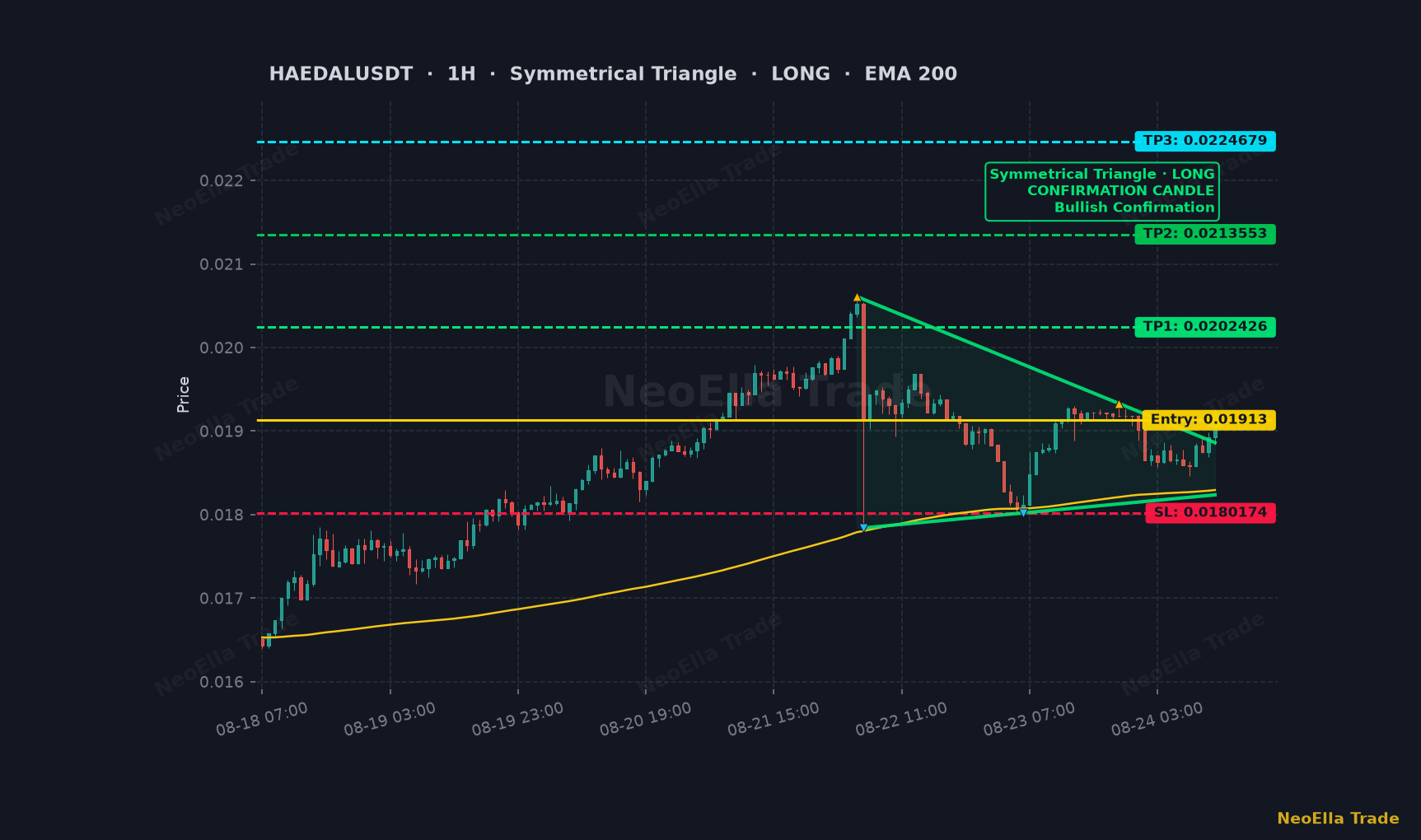Click the 08-19 23:00 time label
The height and width of the screenshot is (840, 1421).
(x=517, y=719)
